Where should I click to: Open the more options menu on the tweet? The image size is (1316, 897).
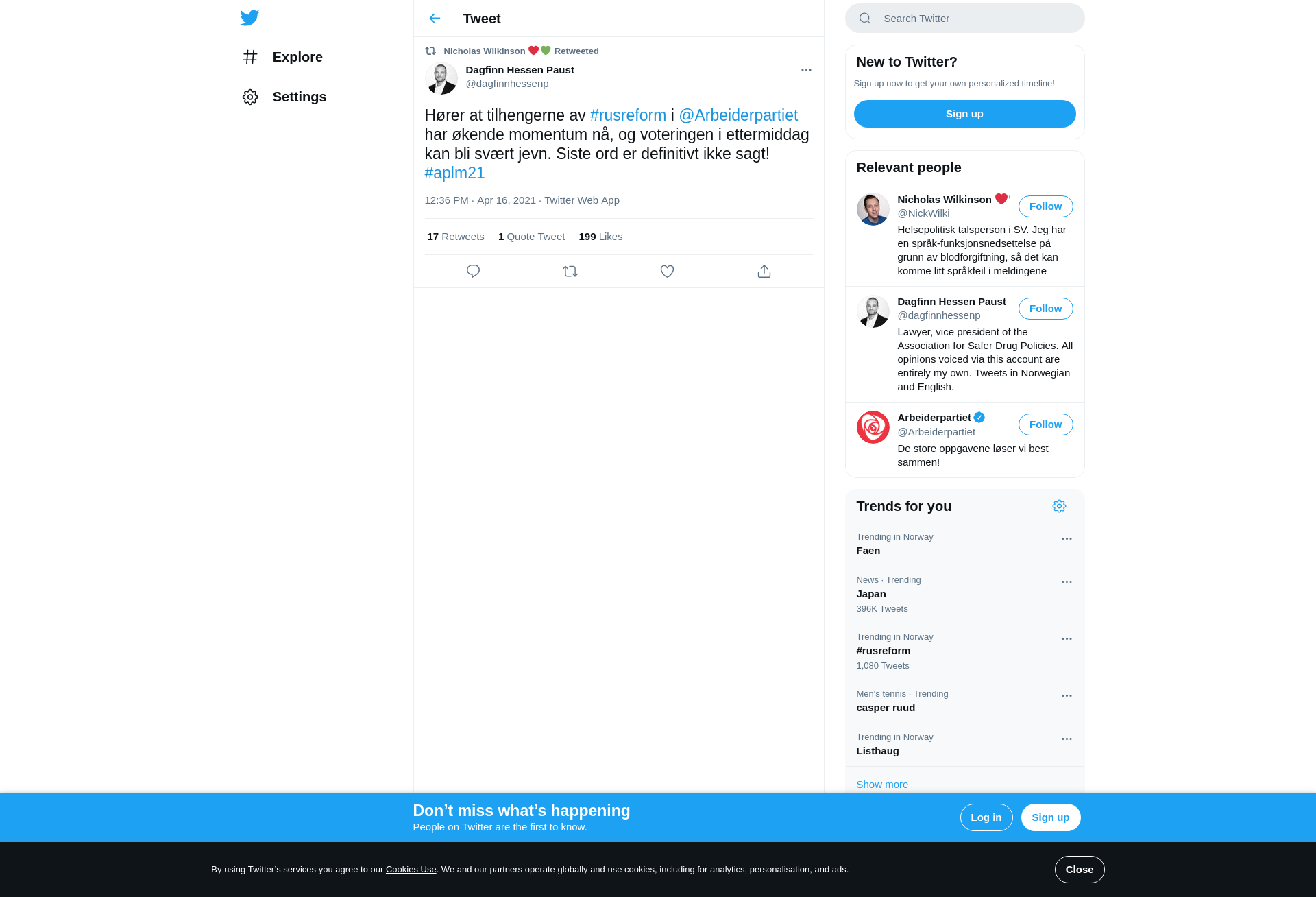806,70
